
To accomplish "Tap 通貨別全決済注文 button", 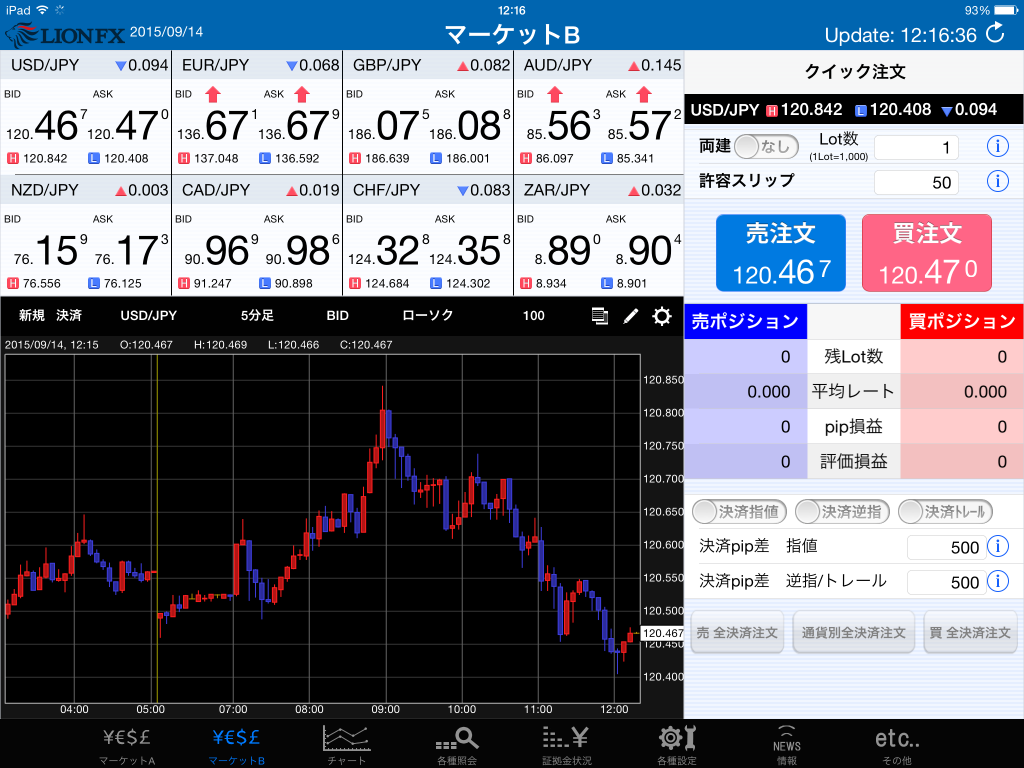I will point(853,632).
